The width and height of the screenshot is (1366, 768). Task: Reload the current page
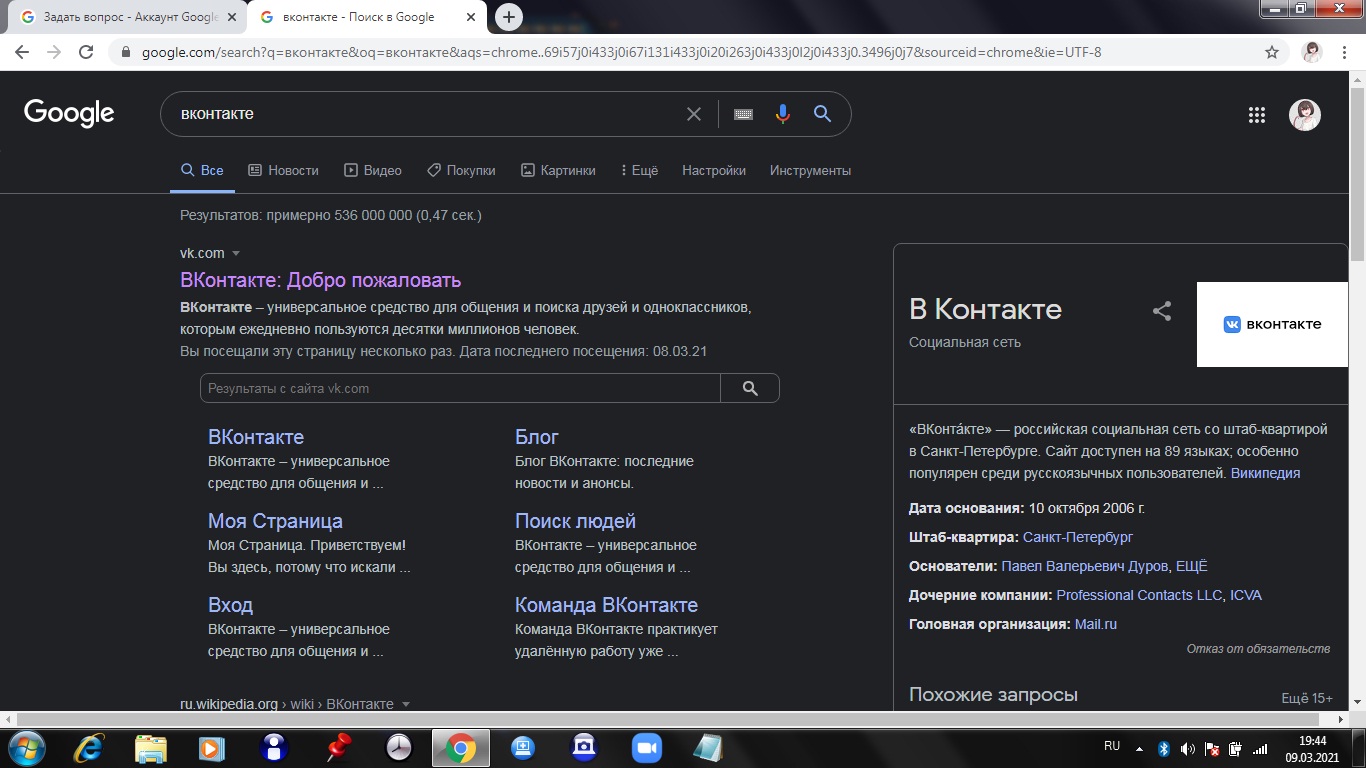coord(86,52)
